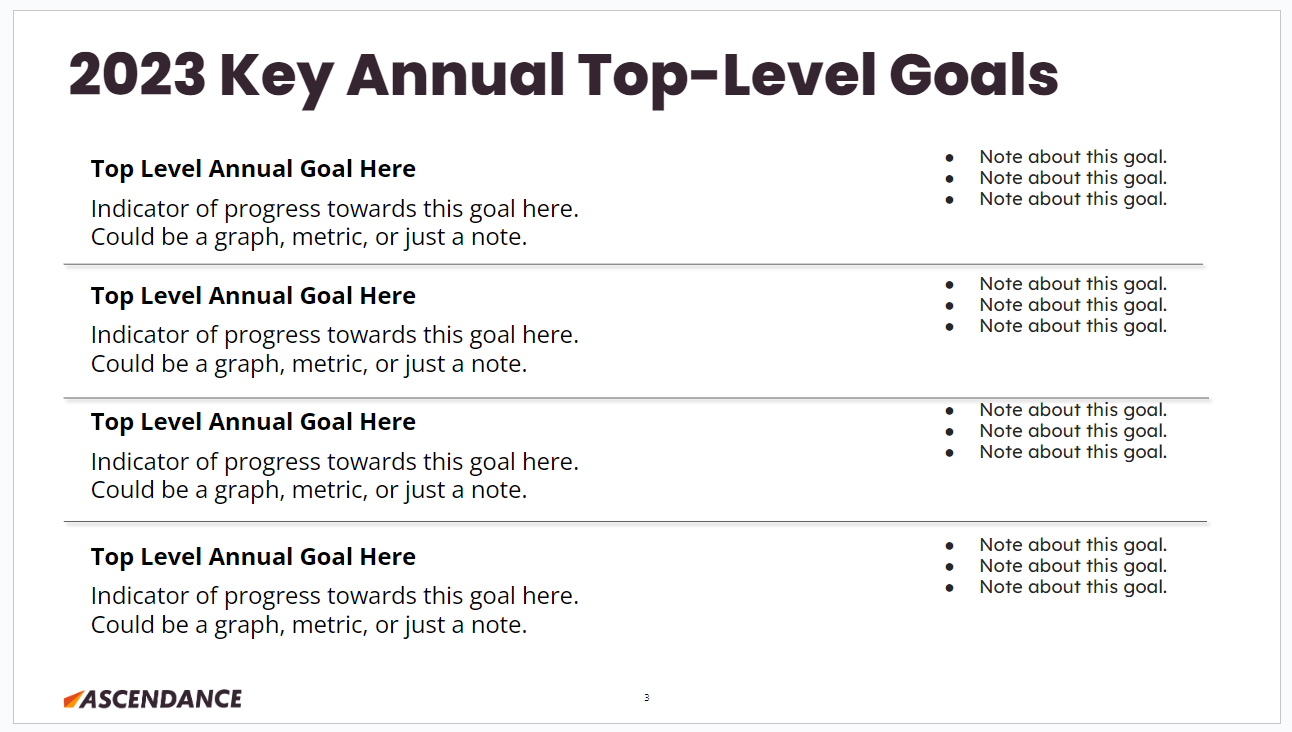Click the first note bullet of the first goal
This screenshot has height=732, width=1292.
pyautogui.click(x=1072, y=157)
